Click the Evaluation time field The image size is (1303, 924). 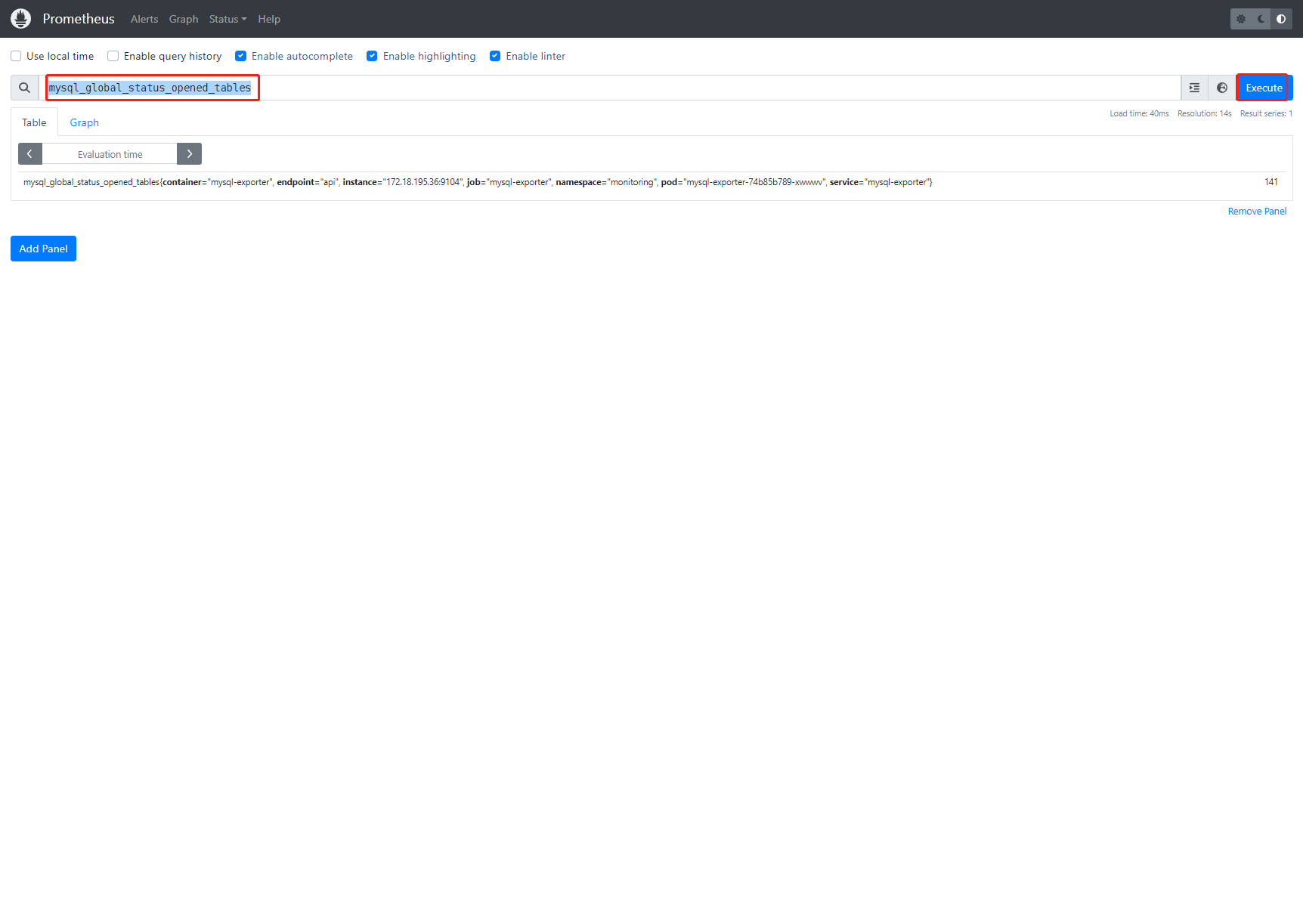110,154
